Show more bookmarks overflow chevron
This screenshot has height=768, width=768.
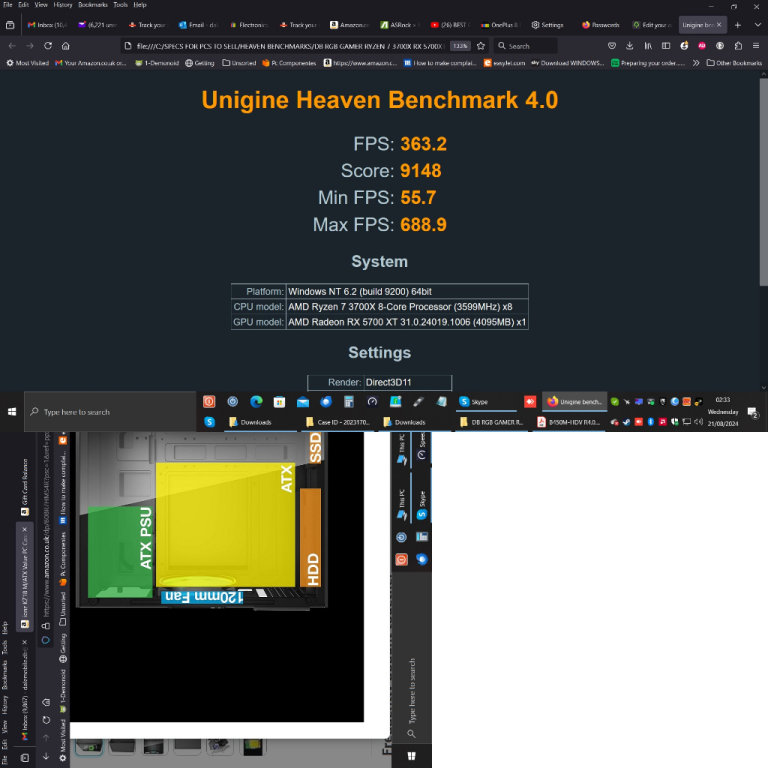tap(696, 63)
